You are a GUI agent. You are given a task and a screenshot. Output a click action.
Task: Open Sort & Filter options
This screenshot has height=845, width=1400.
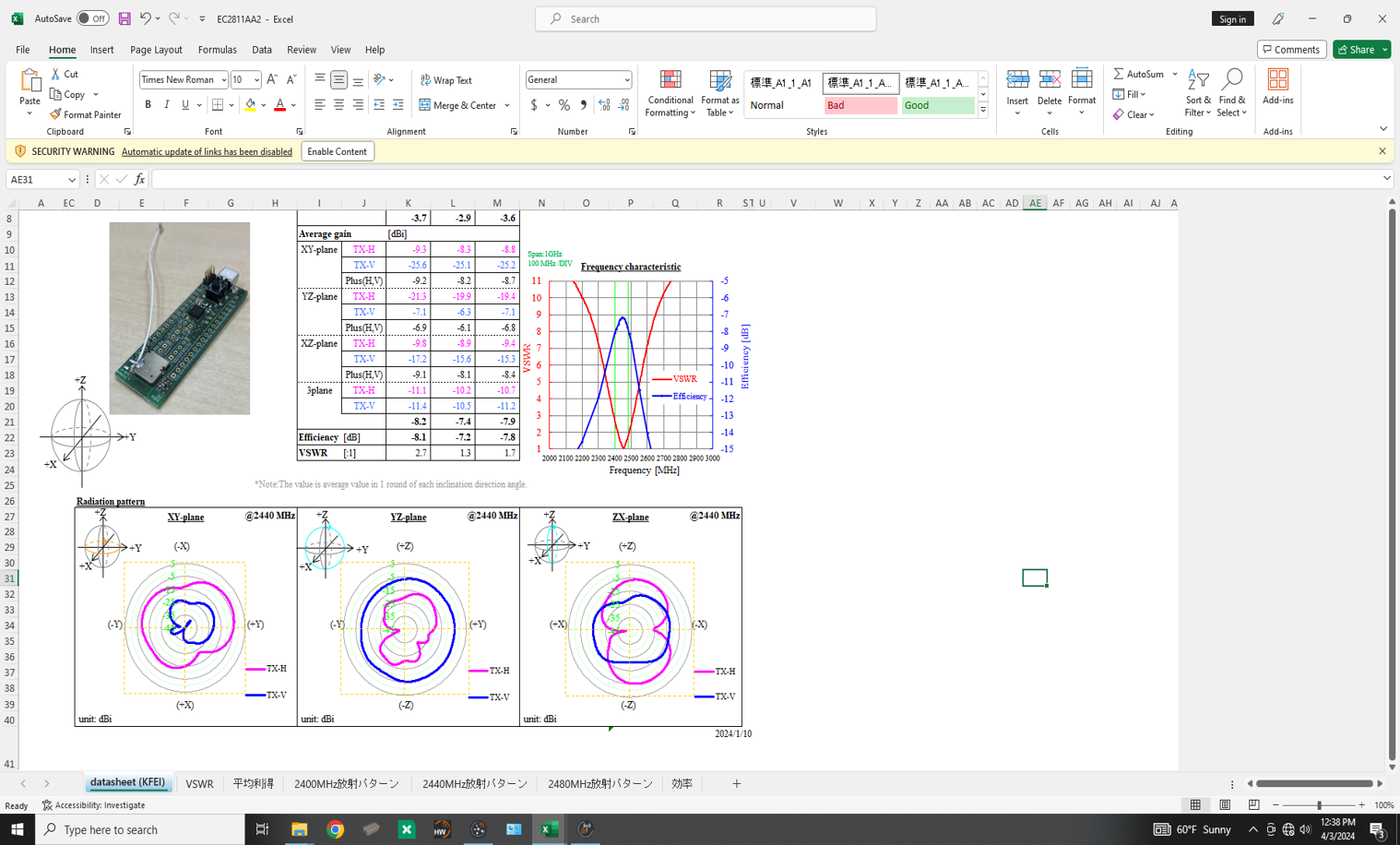coord(1198,94)
